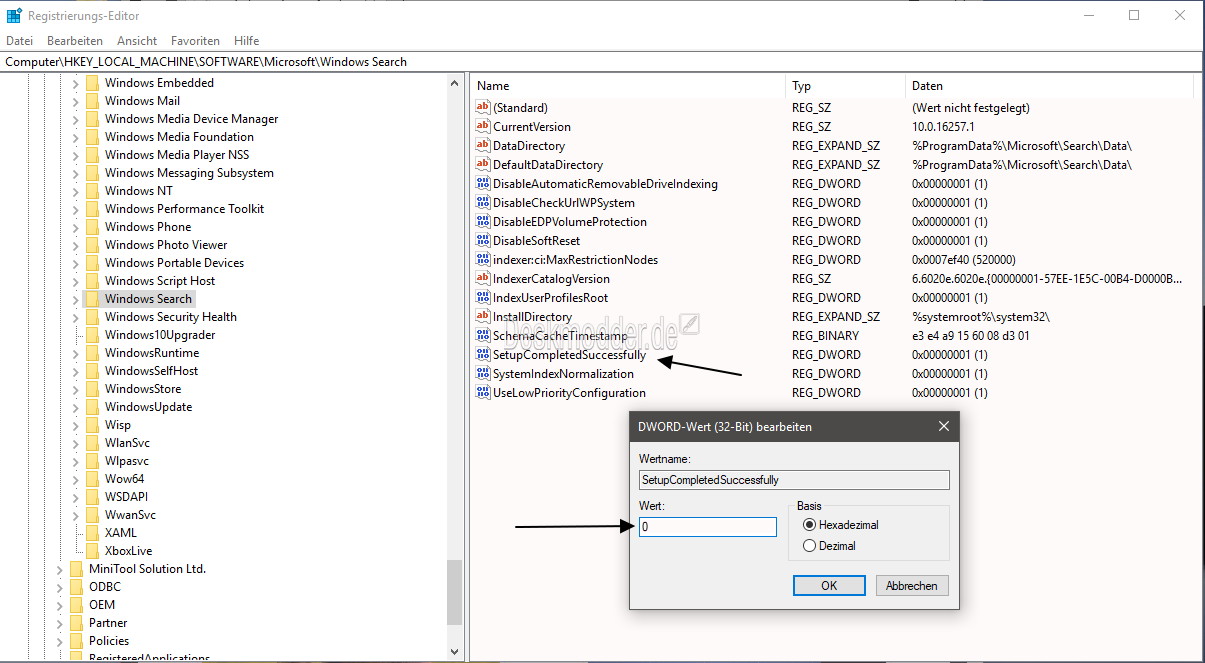Select the SetupCompletedSuccessfully value name
Screen dimensions: 1205x663
click(x=569, y=355)
